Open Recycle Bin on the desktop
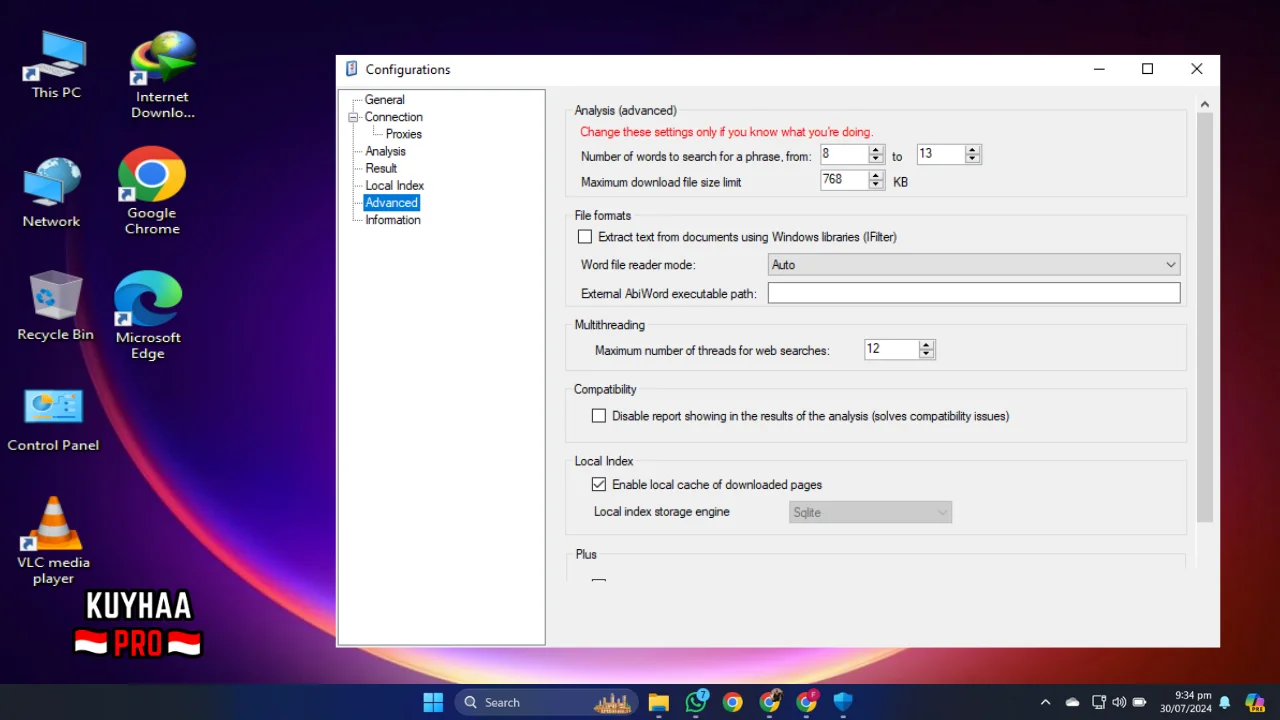 [x=55, y=306]
